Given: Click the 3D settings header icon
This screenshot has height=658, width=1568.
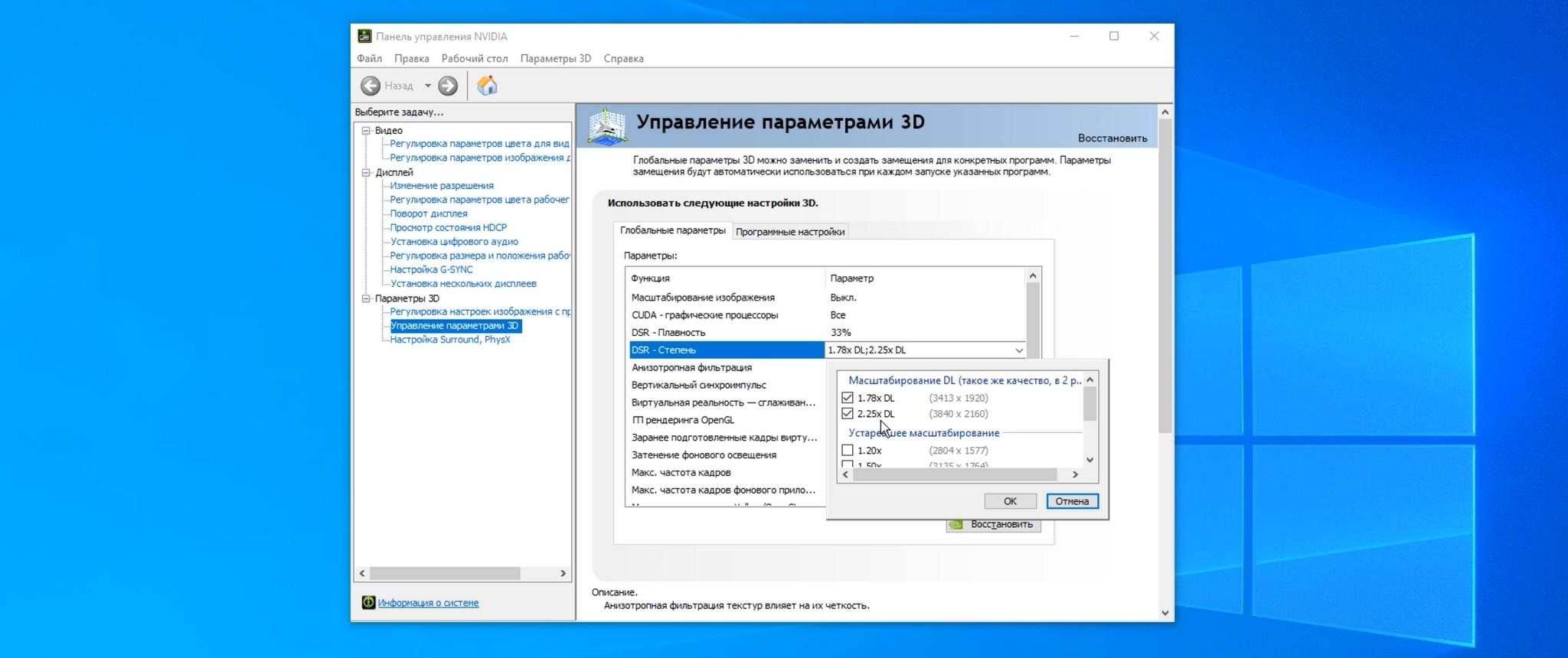Looking at the screenshot, I should point(607,125).
